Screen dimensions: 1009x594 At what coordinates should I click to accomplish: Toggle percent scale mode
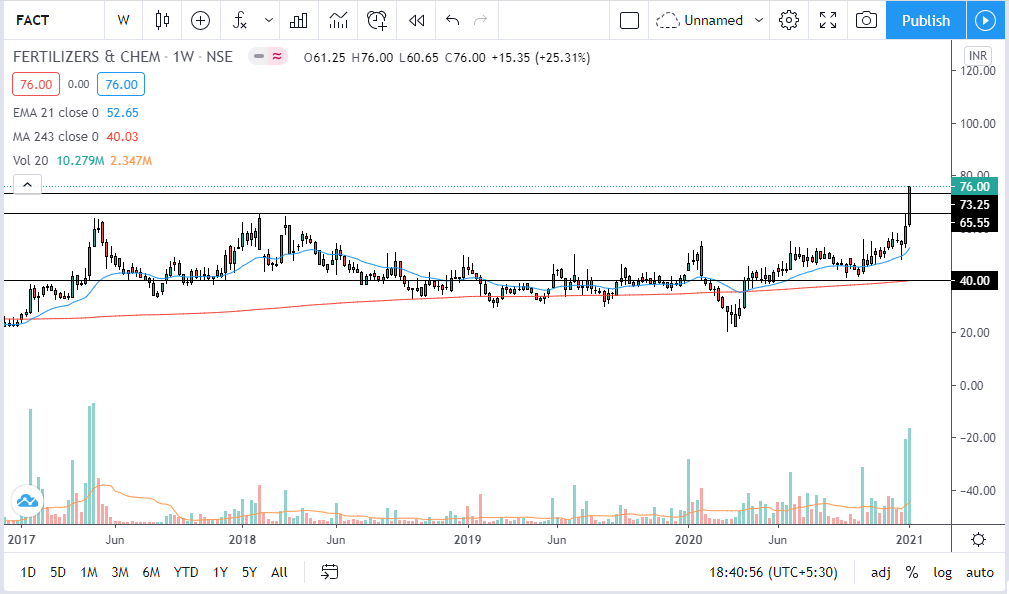(911, 572)
